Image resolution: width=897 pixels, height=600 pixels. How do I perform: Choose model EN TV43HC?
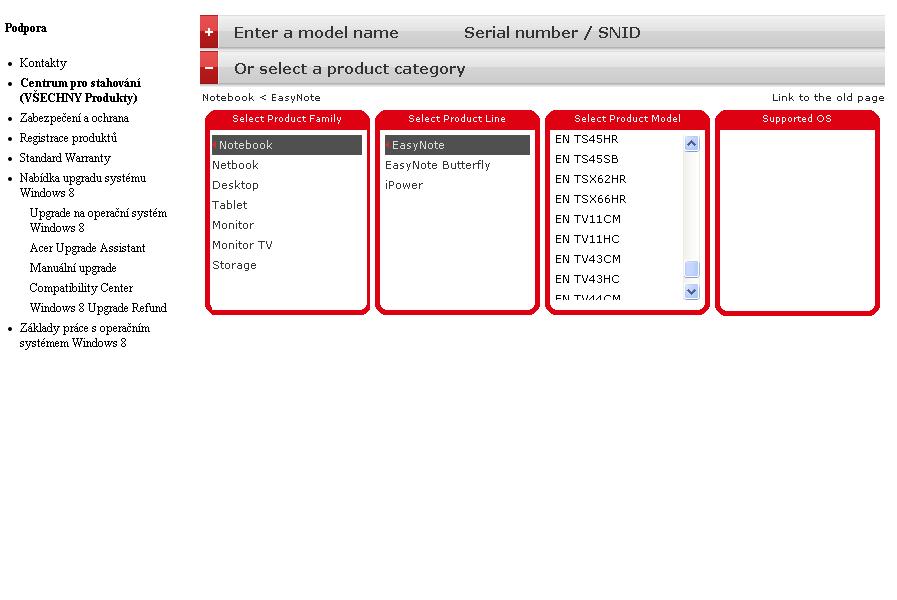[x=587, y=279]
